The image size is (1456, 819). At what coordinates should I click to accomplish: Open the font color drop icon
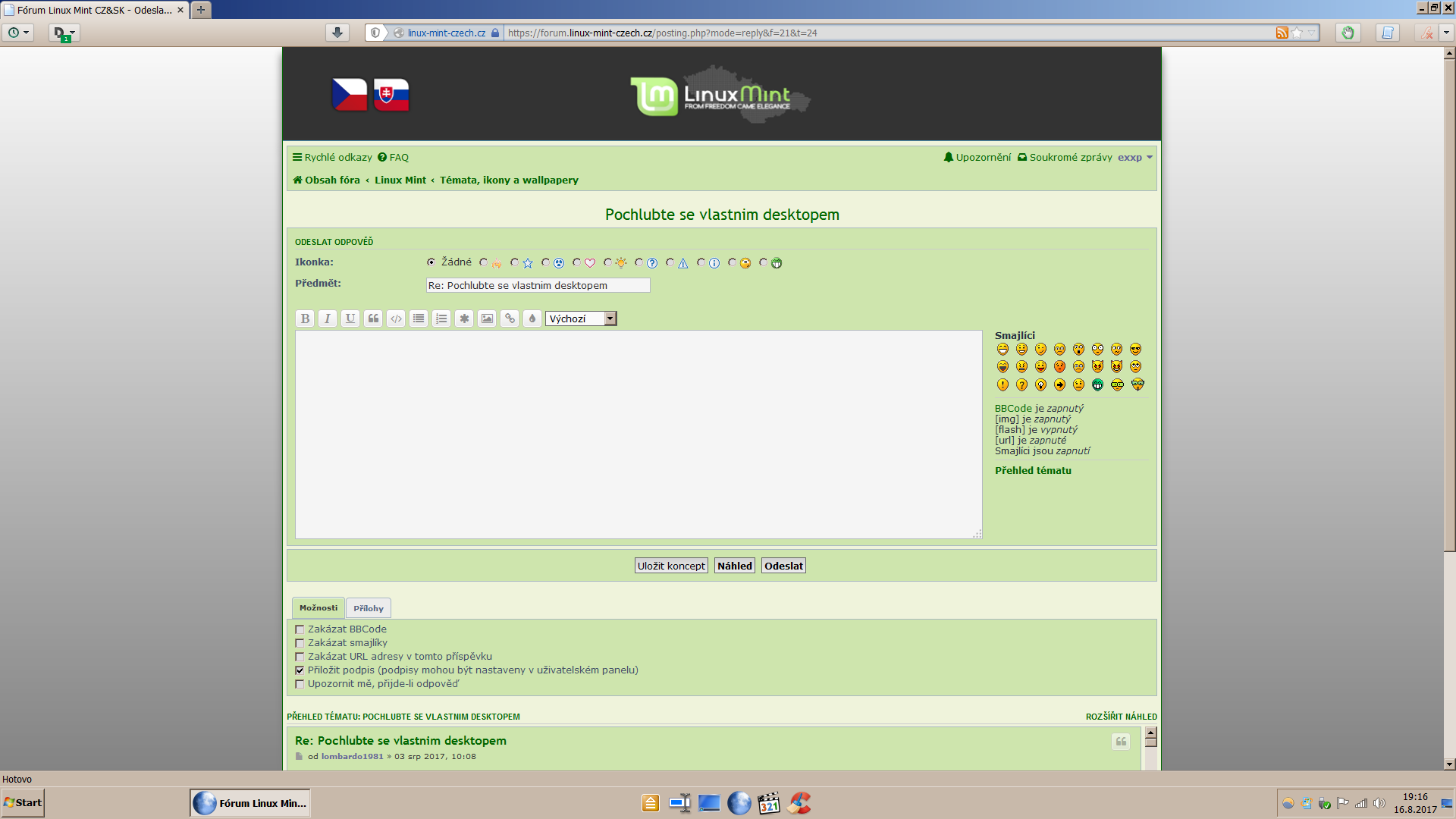[x=532, y=318]
